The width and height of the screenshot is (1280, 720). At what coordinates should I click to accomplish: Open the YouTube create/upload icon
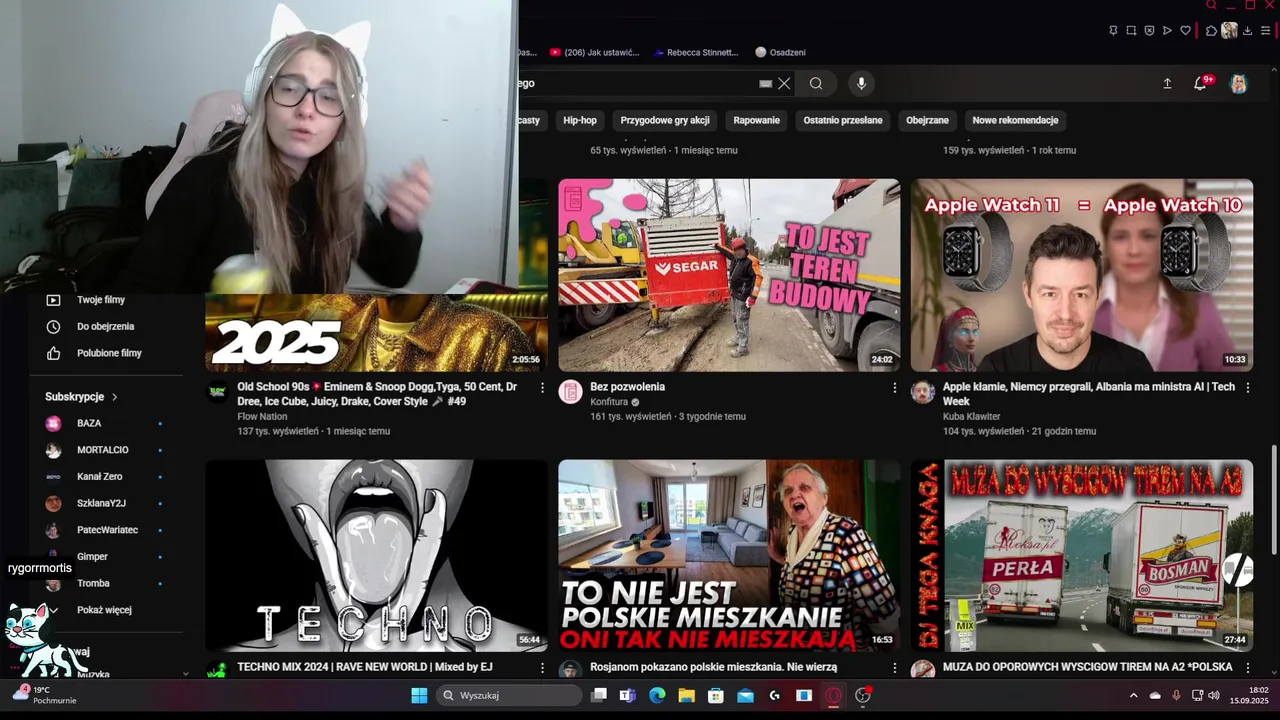point(1167,84)
